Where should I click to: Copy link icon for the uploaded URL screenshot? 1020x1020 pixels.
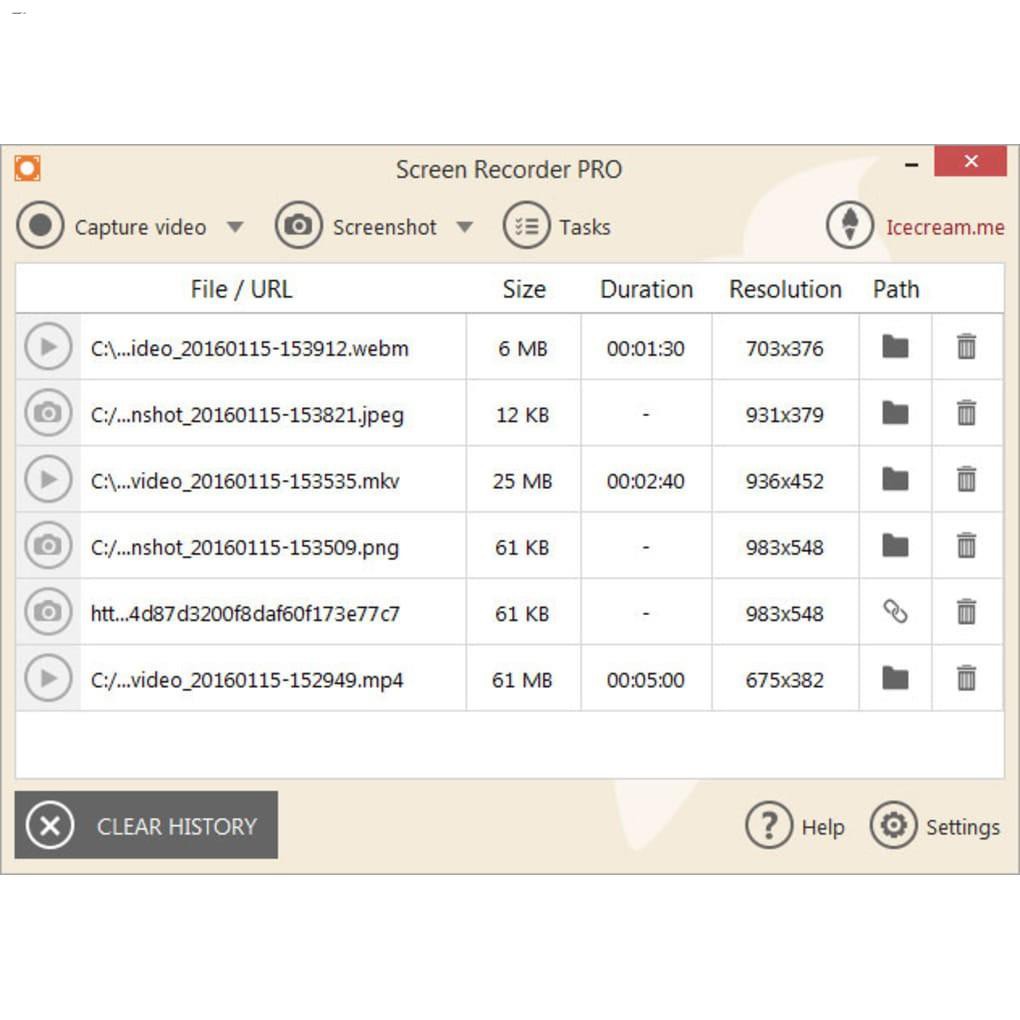895,612
